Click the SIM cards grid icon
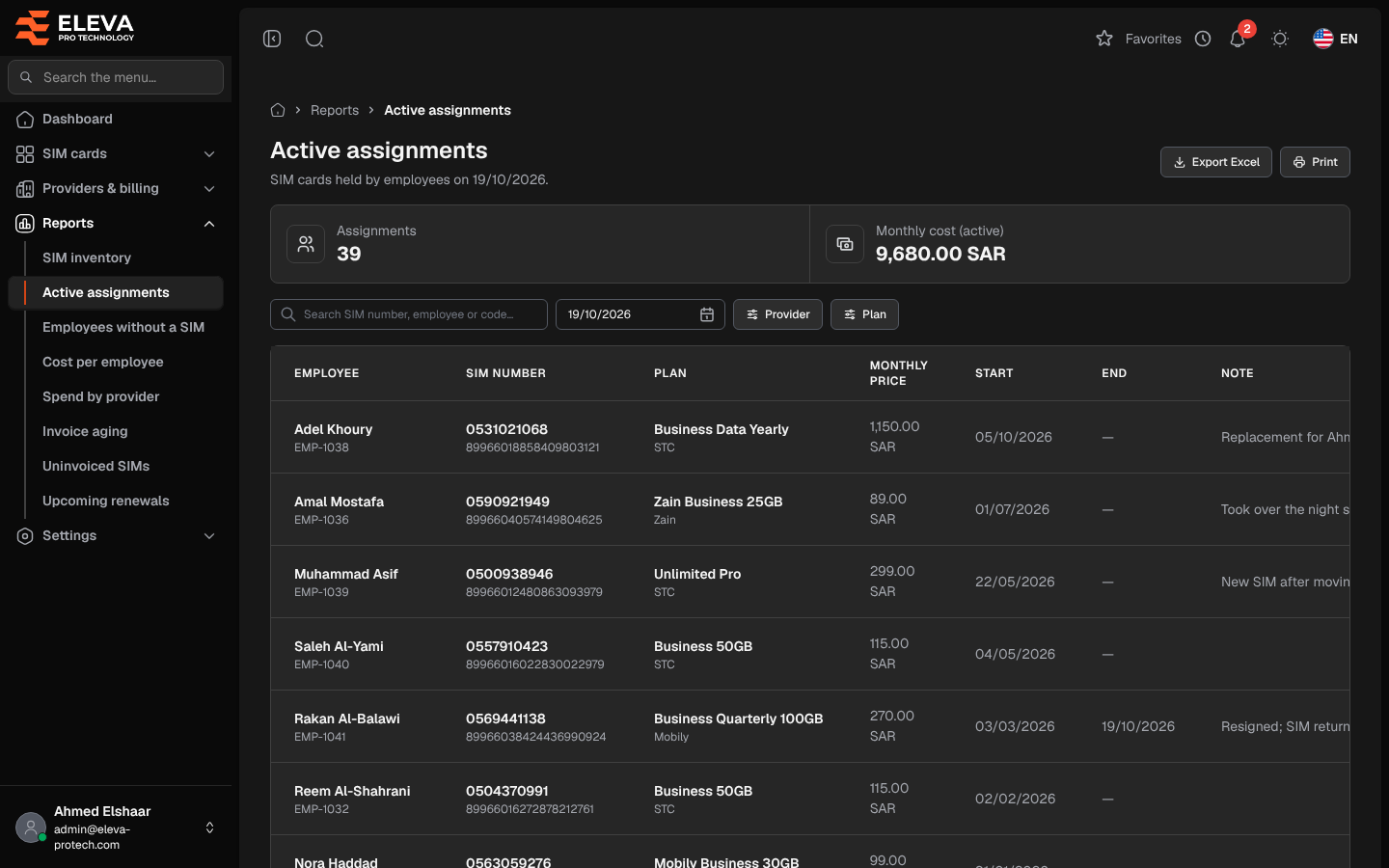The height and width of the screenshot is (868, 1389). pyautogui.click(x=25, y=154)
